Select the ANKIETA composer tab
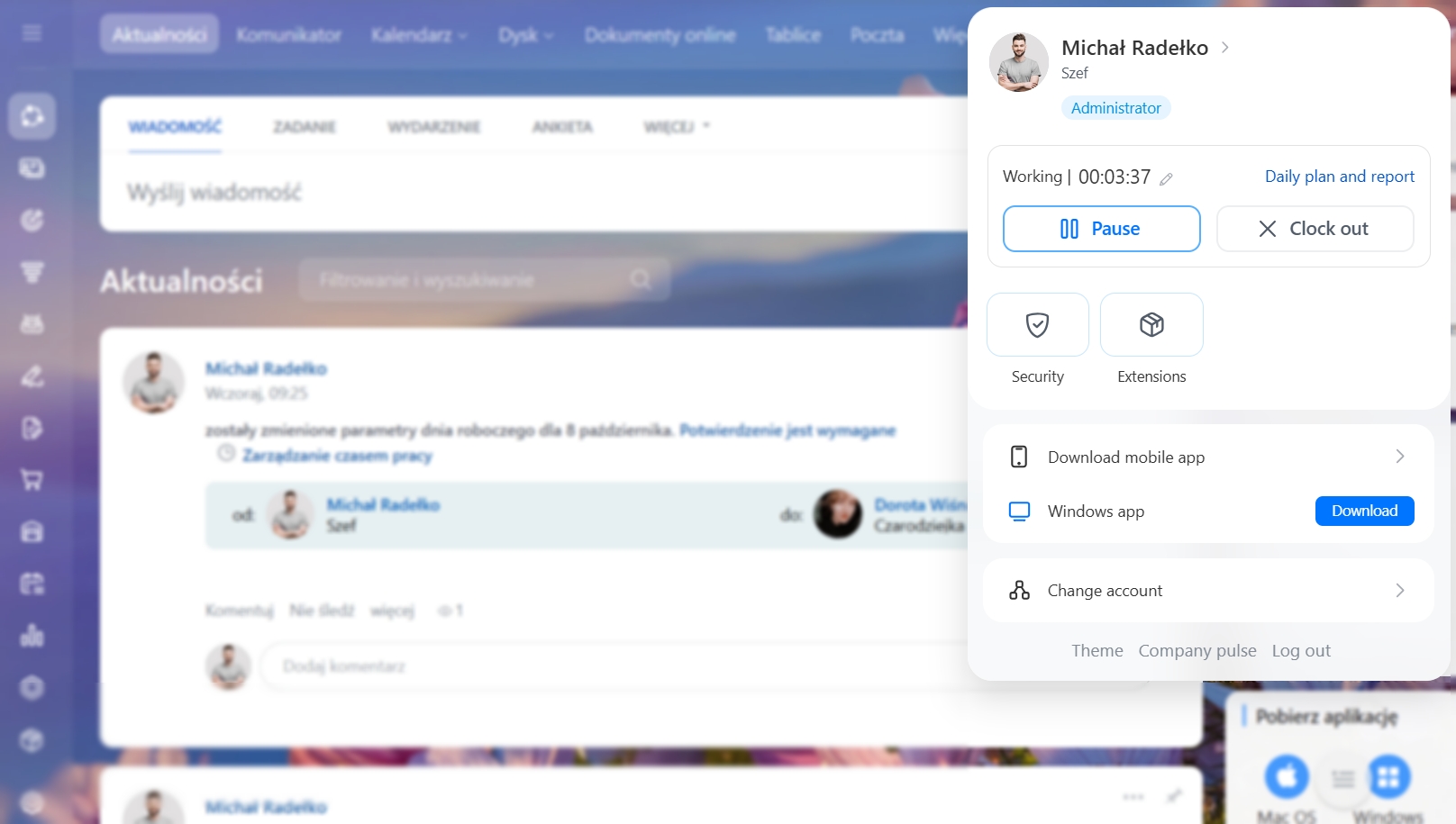This screenshot has height=824, width=1456. pyautogui.click(x=562, y=127)
